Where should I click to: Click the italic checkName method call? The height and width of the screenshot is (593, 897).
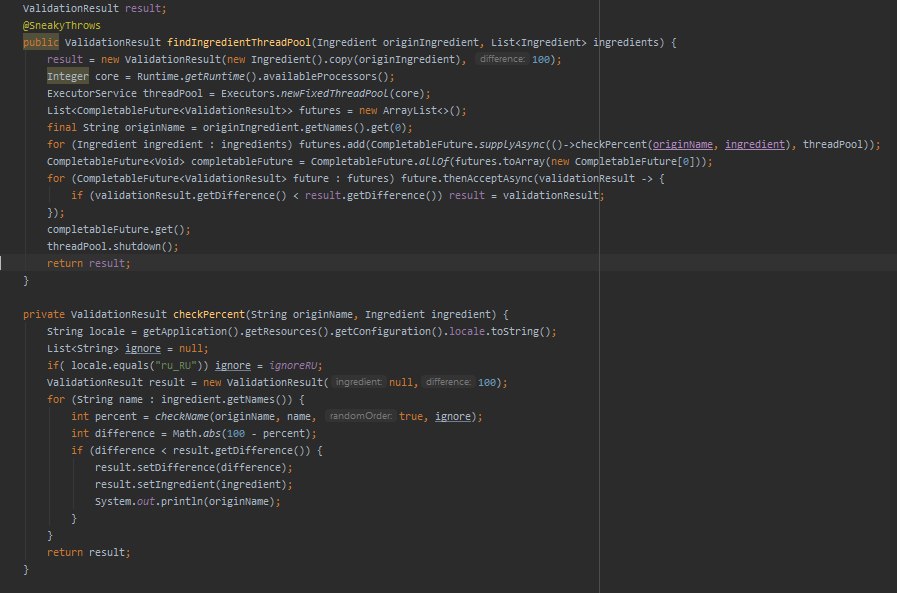point(182,416)
